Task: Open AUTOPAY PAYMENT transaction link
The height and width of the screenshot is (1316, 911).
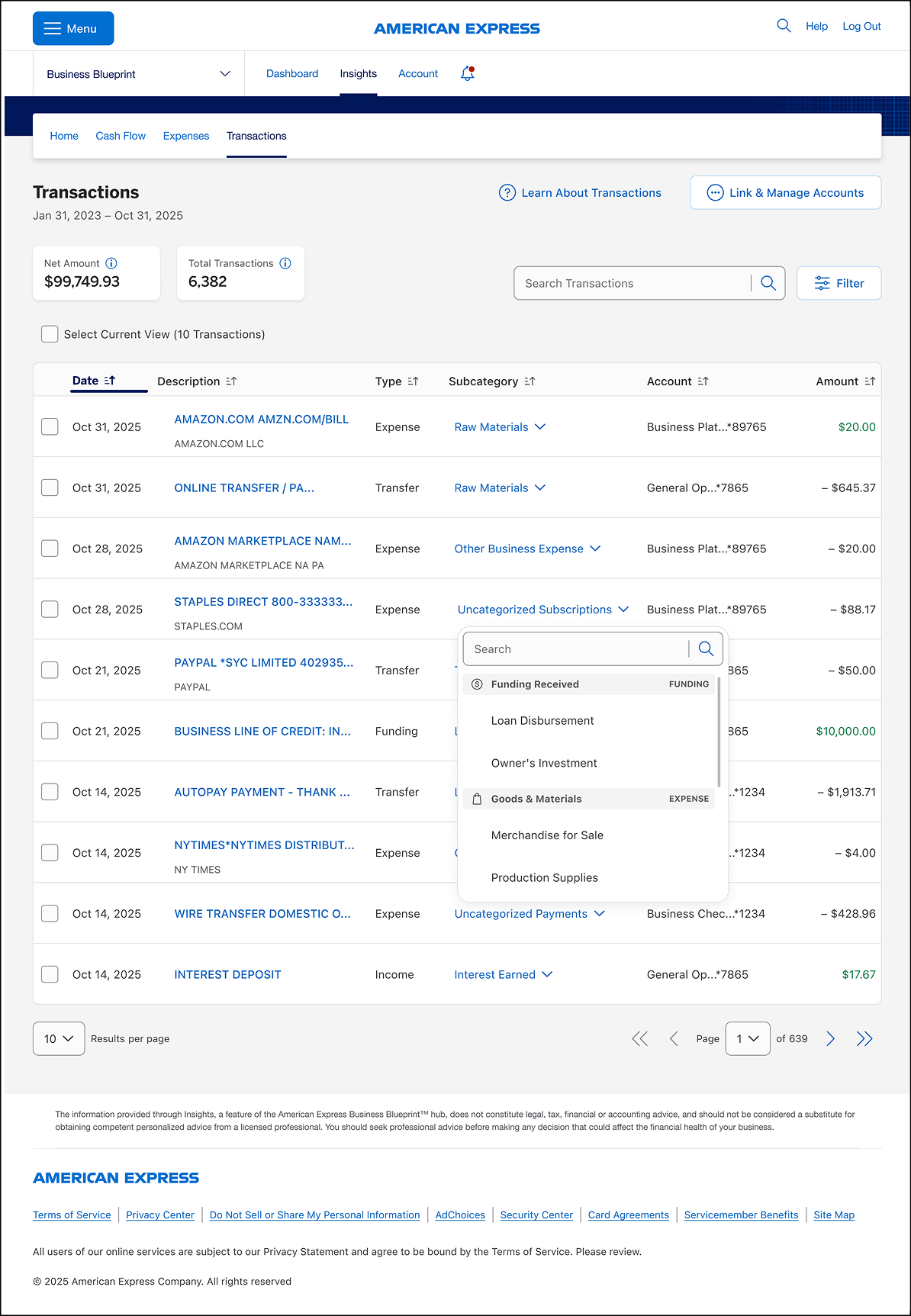Action: click(x=262, y=792)
